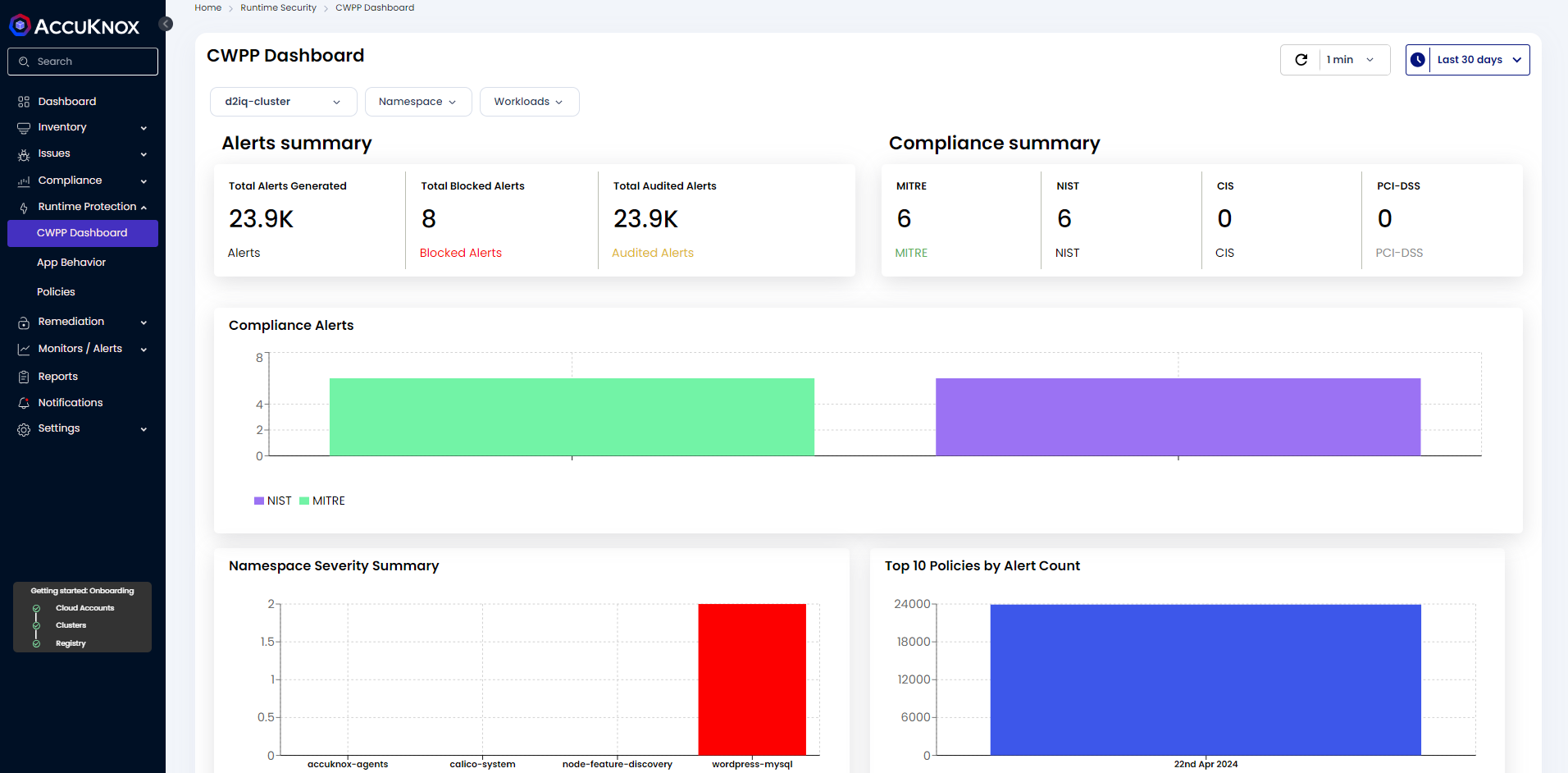The image size is (1568, 773).
Task: Click the Inventory sidebar icon
Action: 24,128
